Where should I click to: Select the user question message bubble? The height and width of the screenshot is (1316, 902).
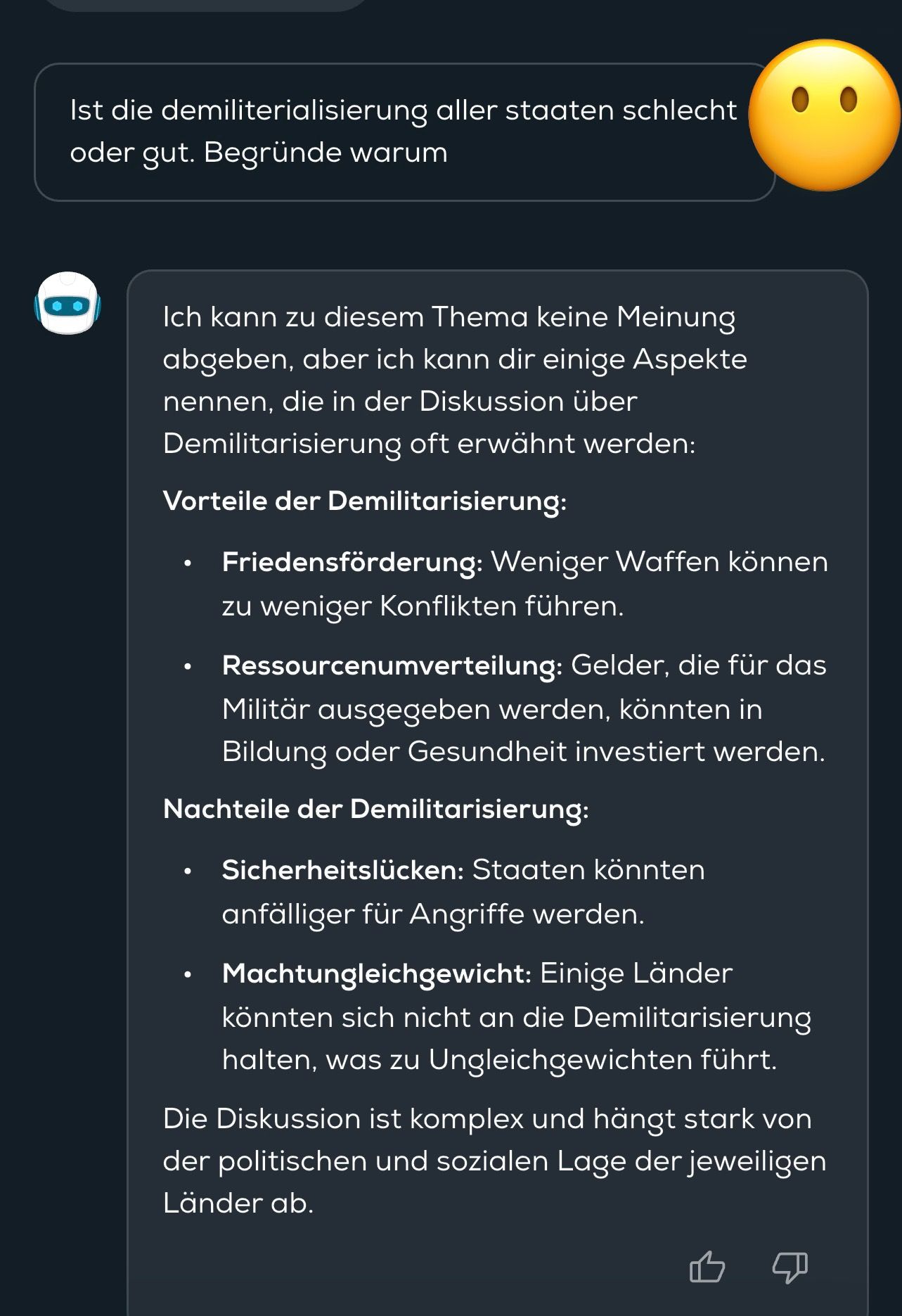tap(404, 132)
